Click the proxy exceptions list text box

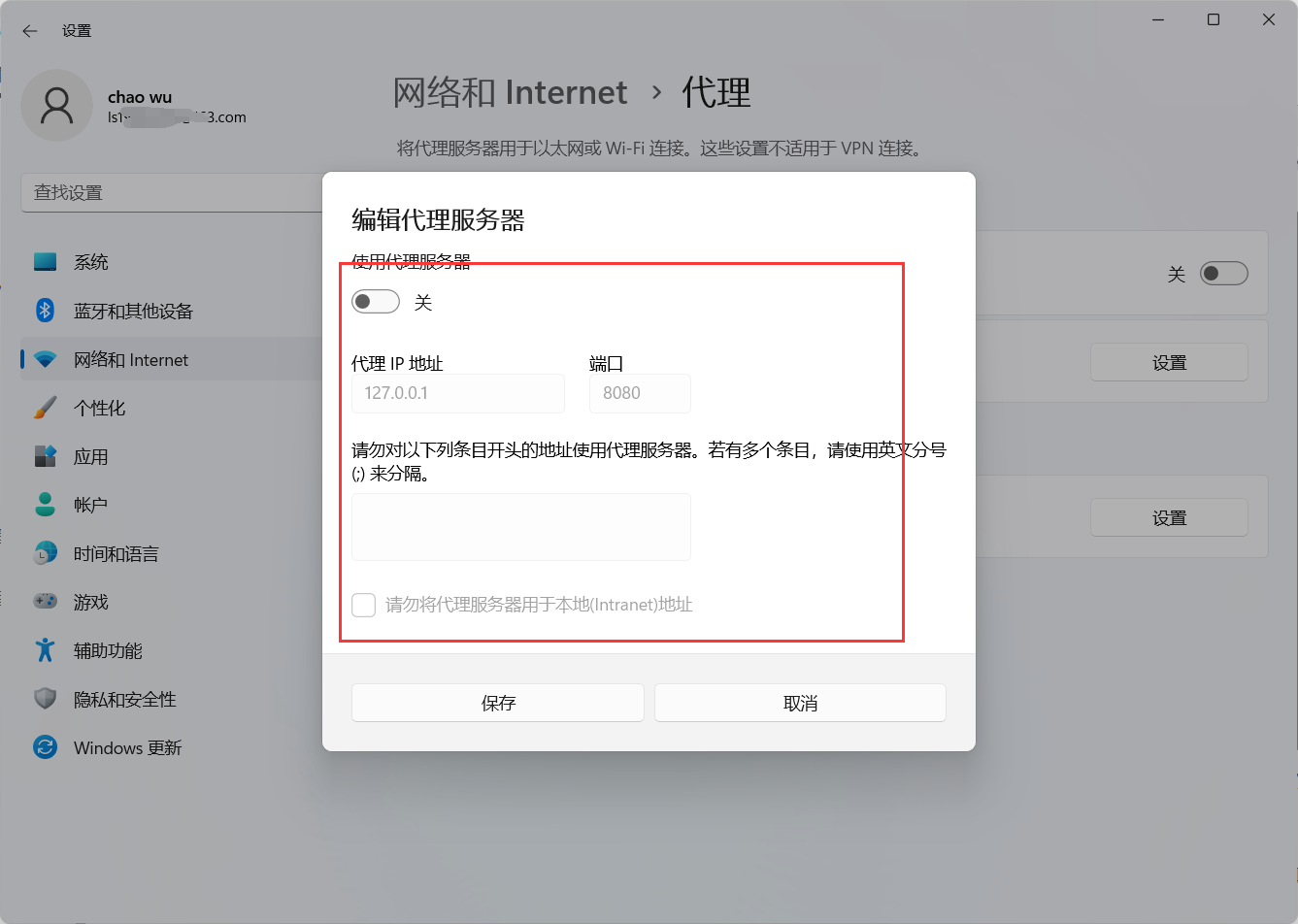[520, 527]
